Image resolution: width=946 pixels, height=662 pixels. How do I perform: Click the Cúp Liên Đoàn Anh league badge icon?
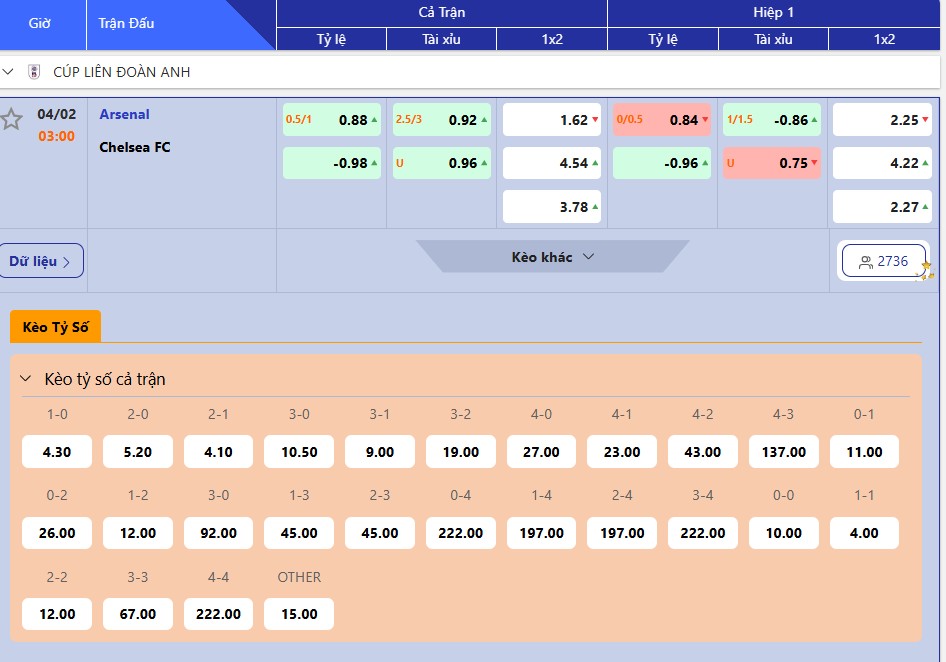click(34, 72)
